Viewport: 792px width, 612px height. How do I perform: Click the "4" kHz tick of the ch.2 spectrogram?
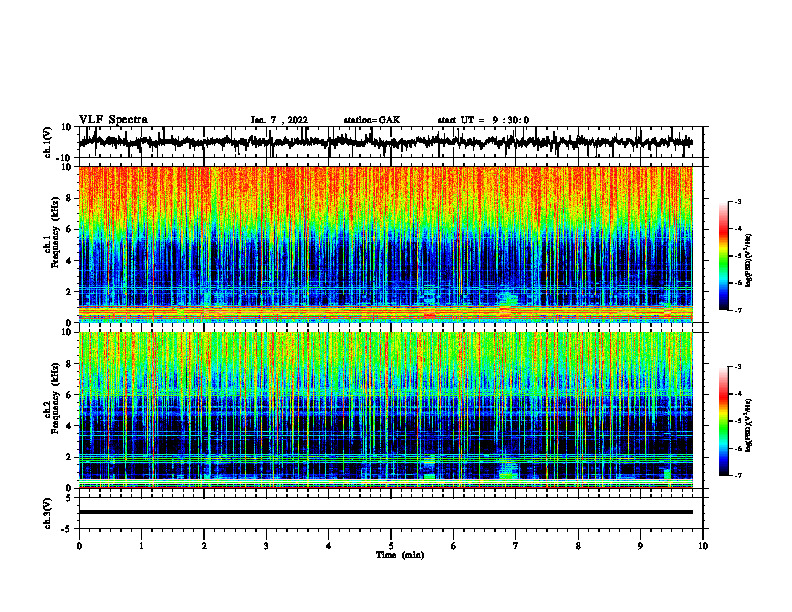pyautogui.click(x=70, y=426)
